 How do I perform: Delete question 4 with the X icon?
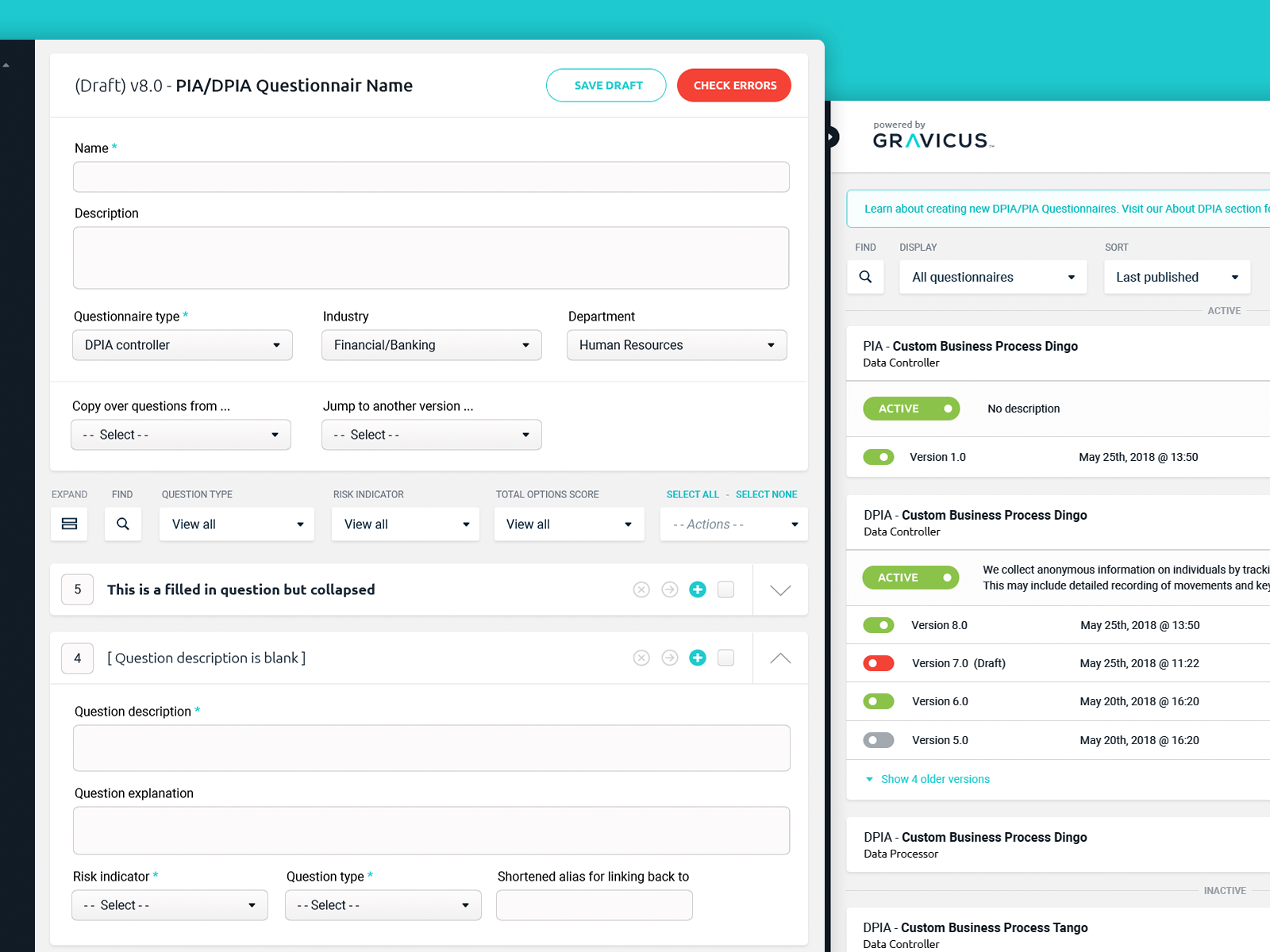[641, 658]
